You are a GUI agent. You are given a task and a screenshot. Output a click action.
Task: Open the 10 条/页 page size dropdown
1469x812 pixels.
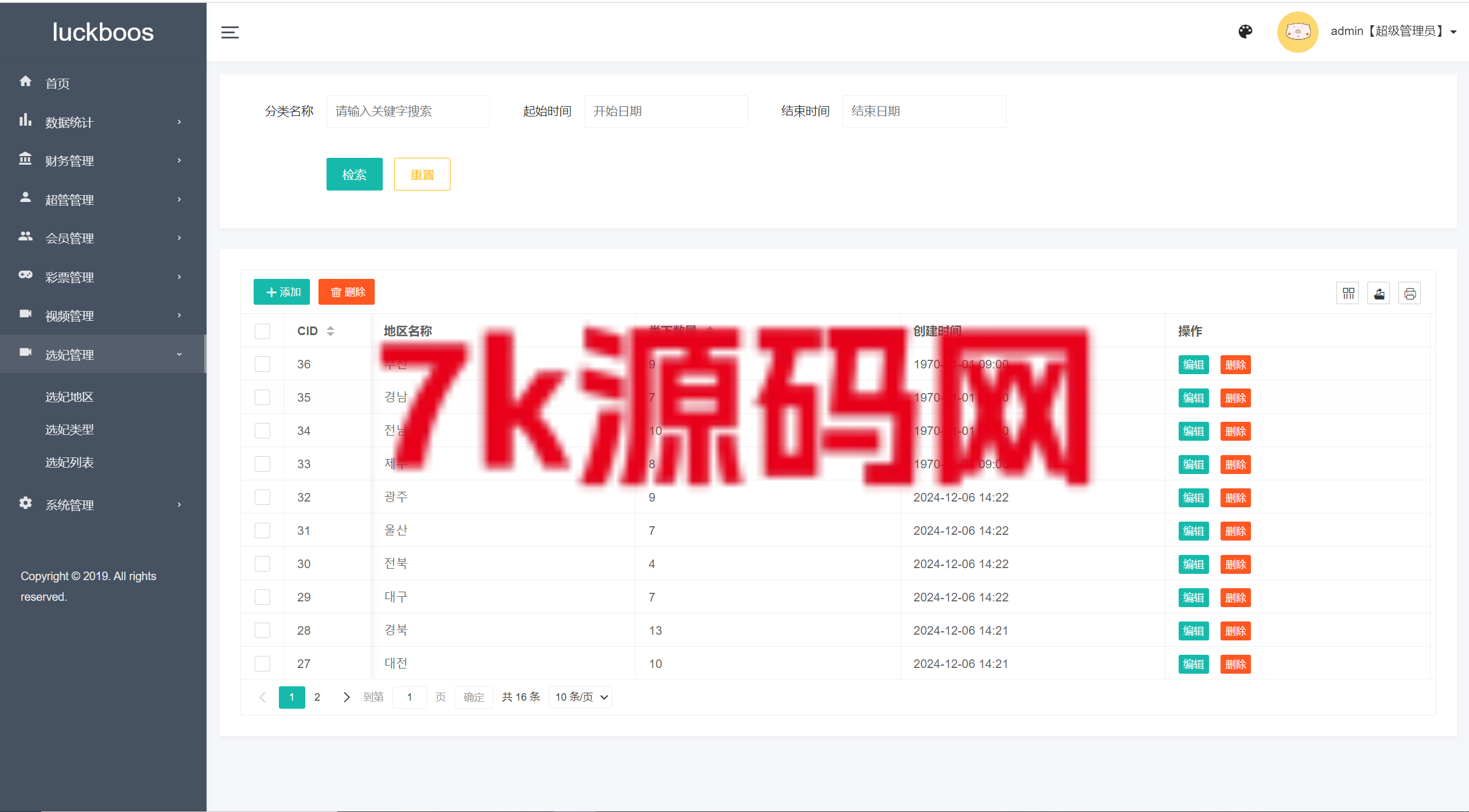(580, 697)
